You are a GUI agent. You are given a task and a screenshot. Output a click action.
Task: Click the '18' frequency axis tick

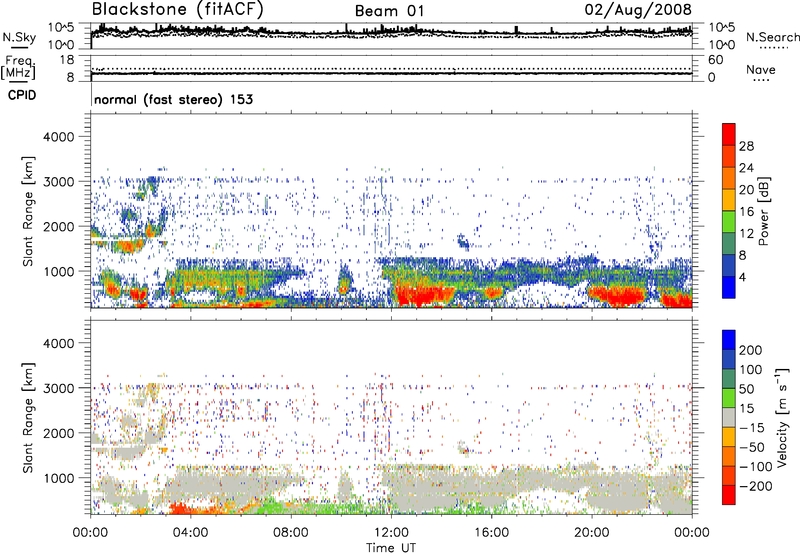coord(67,60)
